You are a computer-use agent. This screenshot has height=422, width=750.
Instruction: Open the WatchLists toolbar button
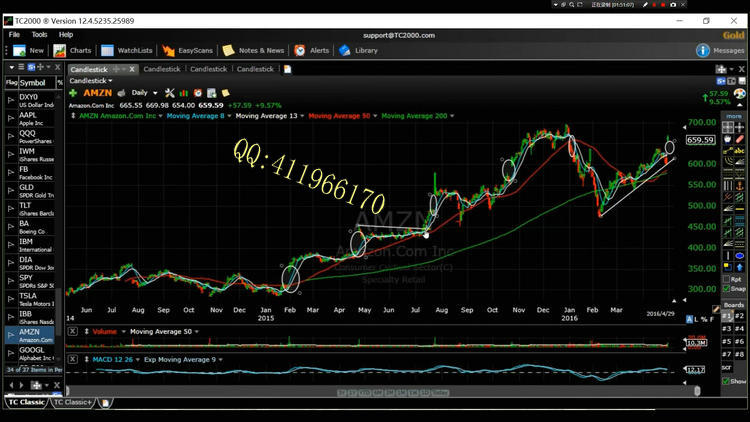pyautogui.click(x=127, y=50)
